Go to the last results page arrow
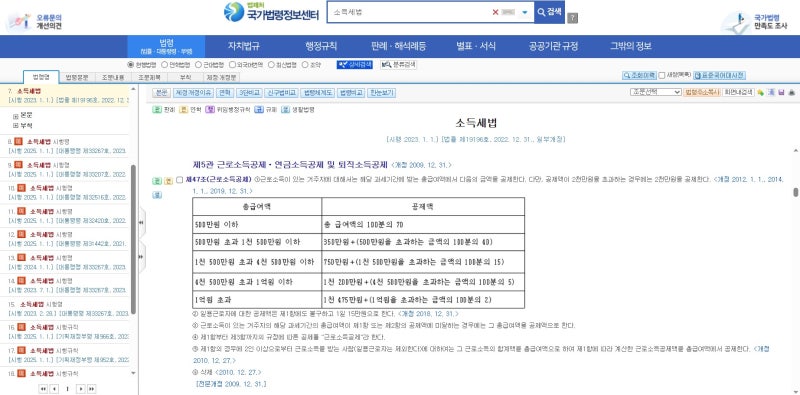This screenshot has height=395, width=800. (92, 389)
